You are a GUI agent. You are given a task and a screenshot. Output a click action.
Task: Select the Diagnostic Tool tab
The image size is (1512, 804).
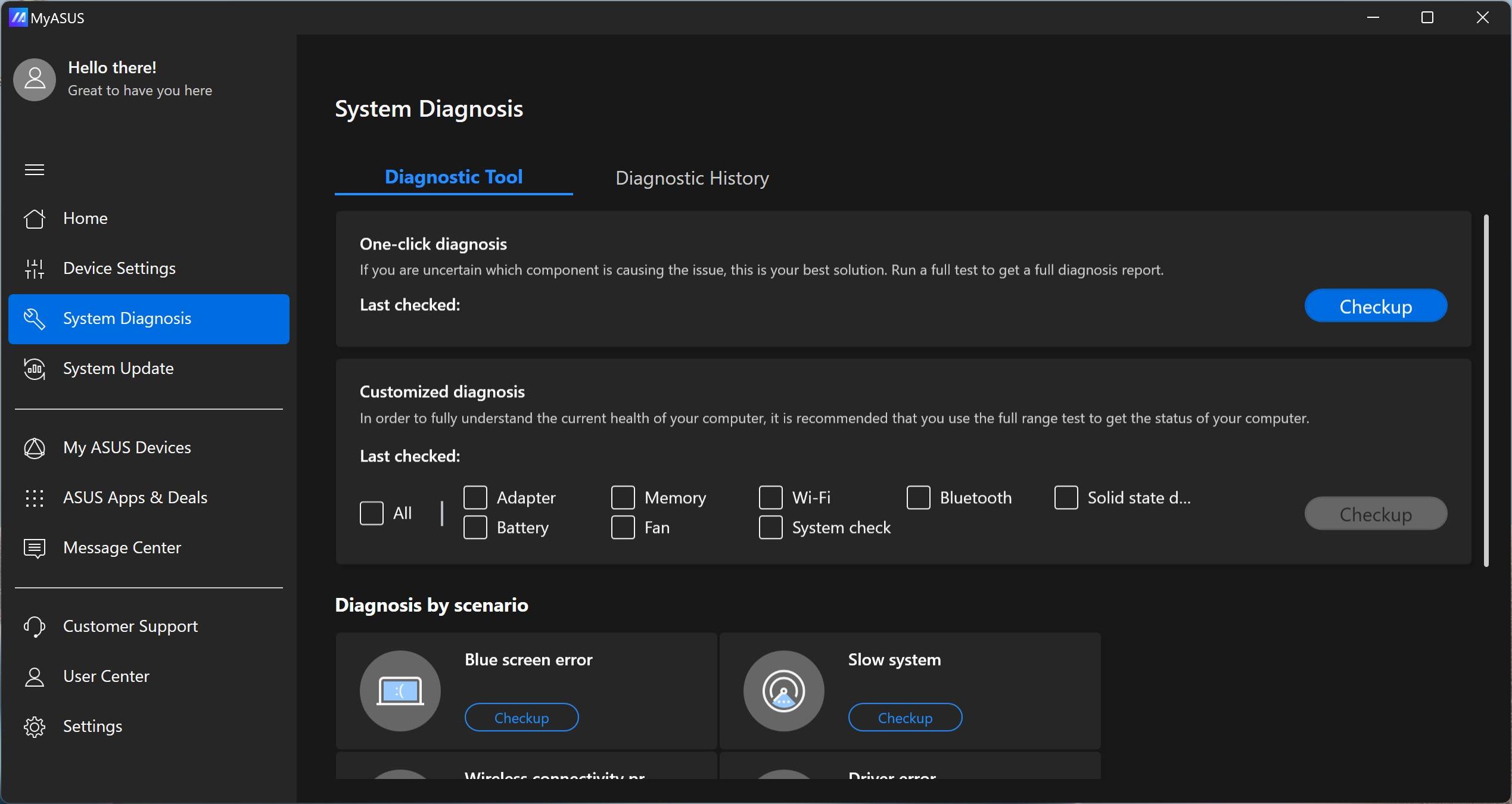tap(453, 177)
